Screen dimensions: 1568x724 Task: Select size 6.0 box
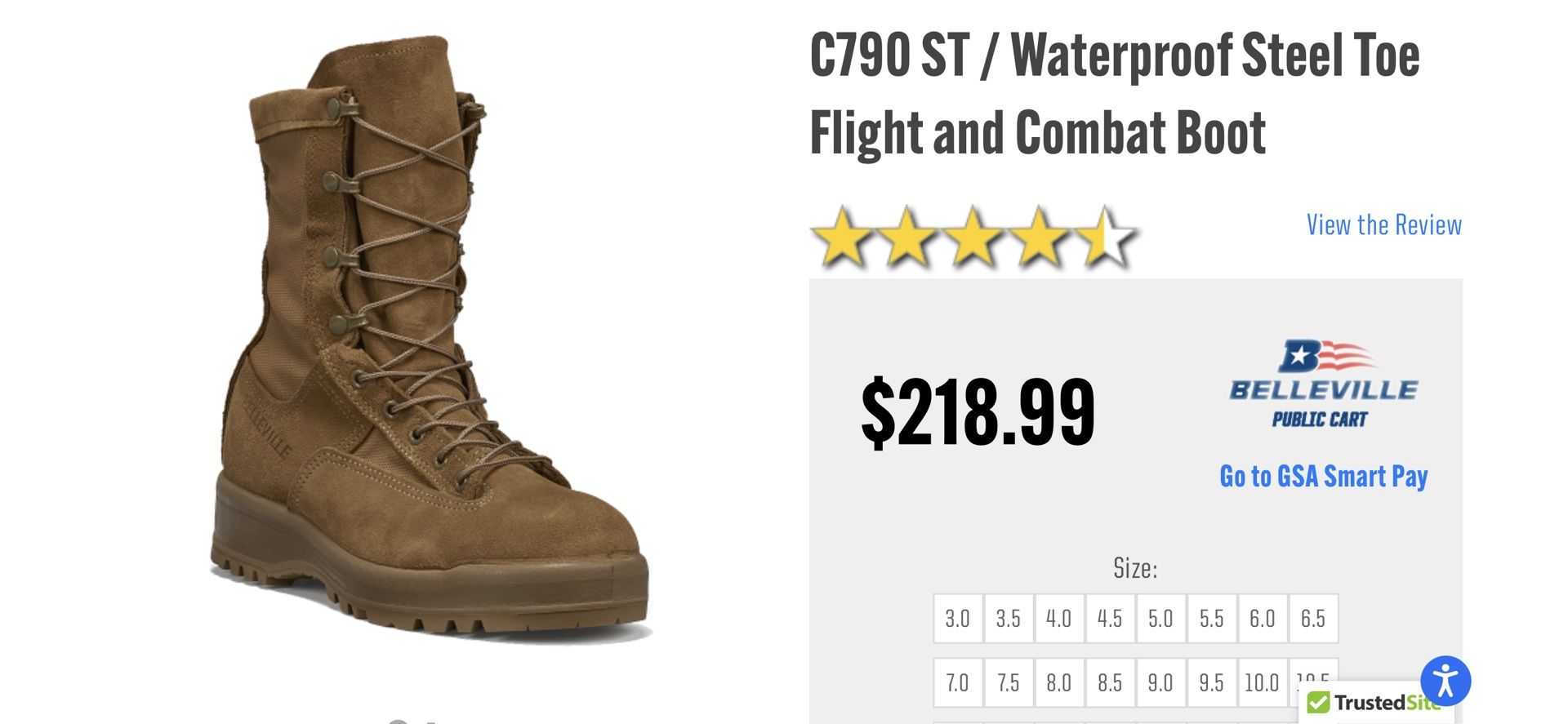pyautogui.click(x=1263, y=619)
